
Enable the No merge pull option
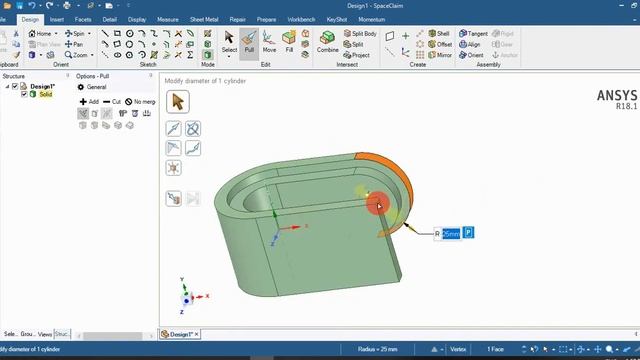(140, 102)
